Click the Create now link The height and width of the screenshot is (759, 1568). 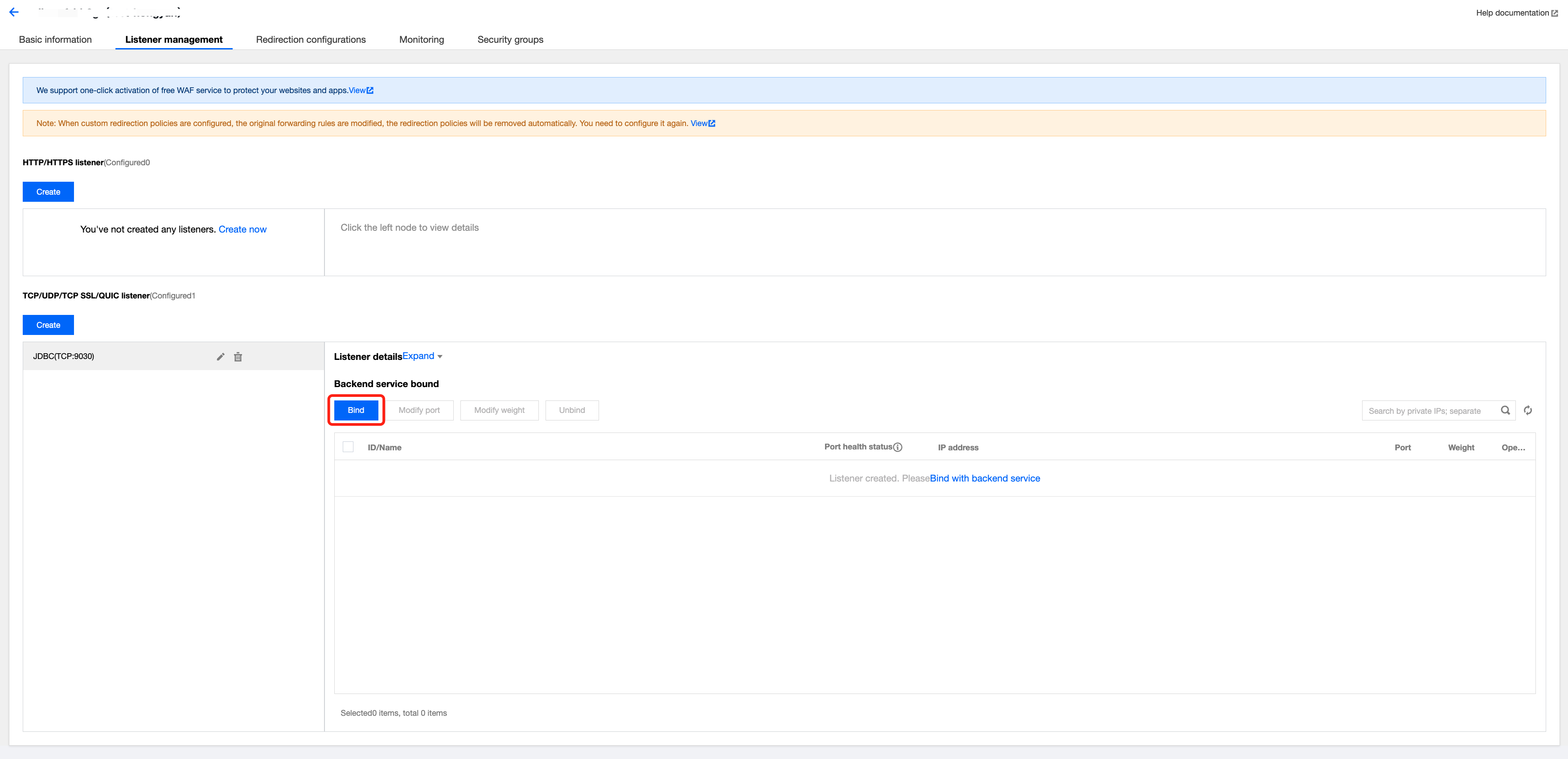pos(242,229)
